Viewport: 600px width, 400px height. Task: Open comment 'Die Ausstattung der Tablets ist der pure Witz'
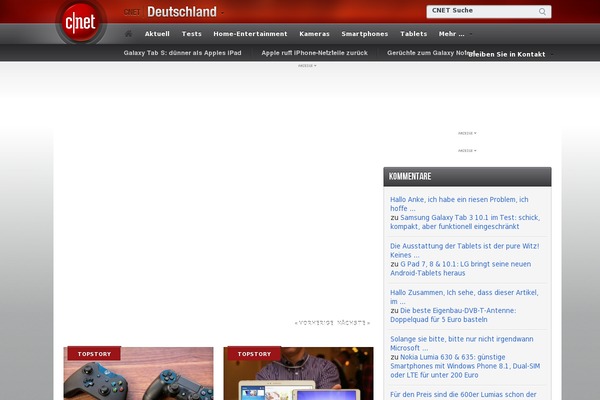click(465, 250)
